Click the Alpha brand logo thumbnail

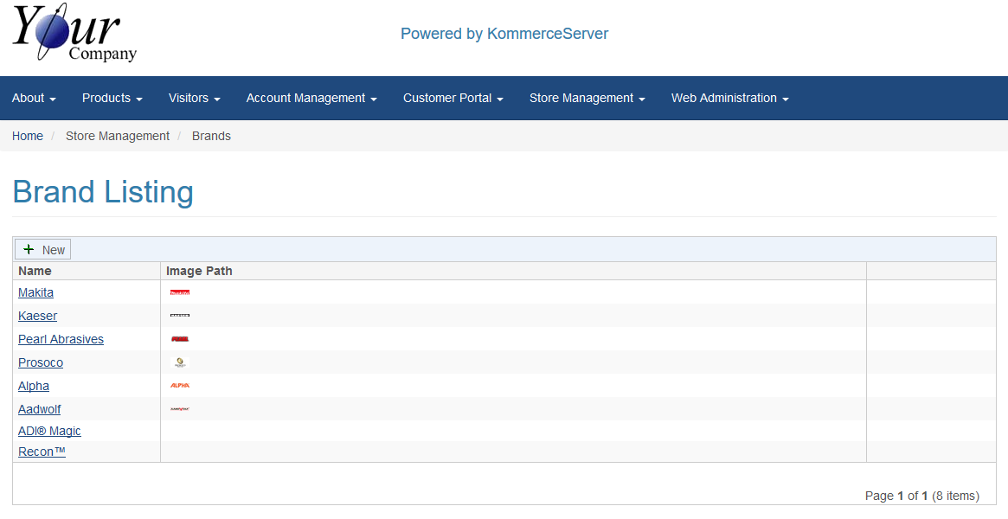(x=180, y=386)
